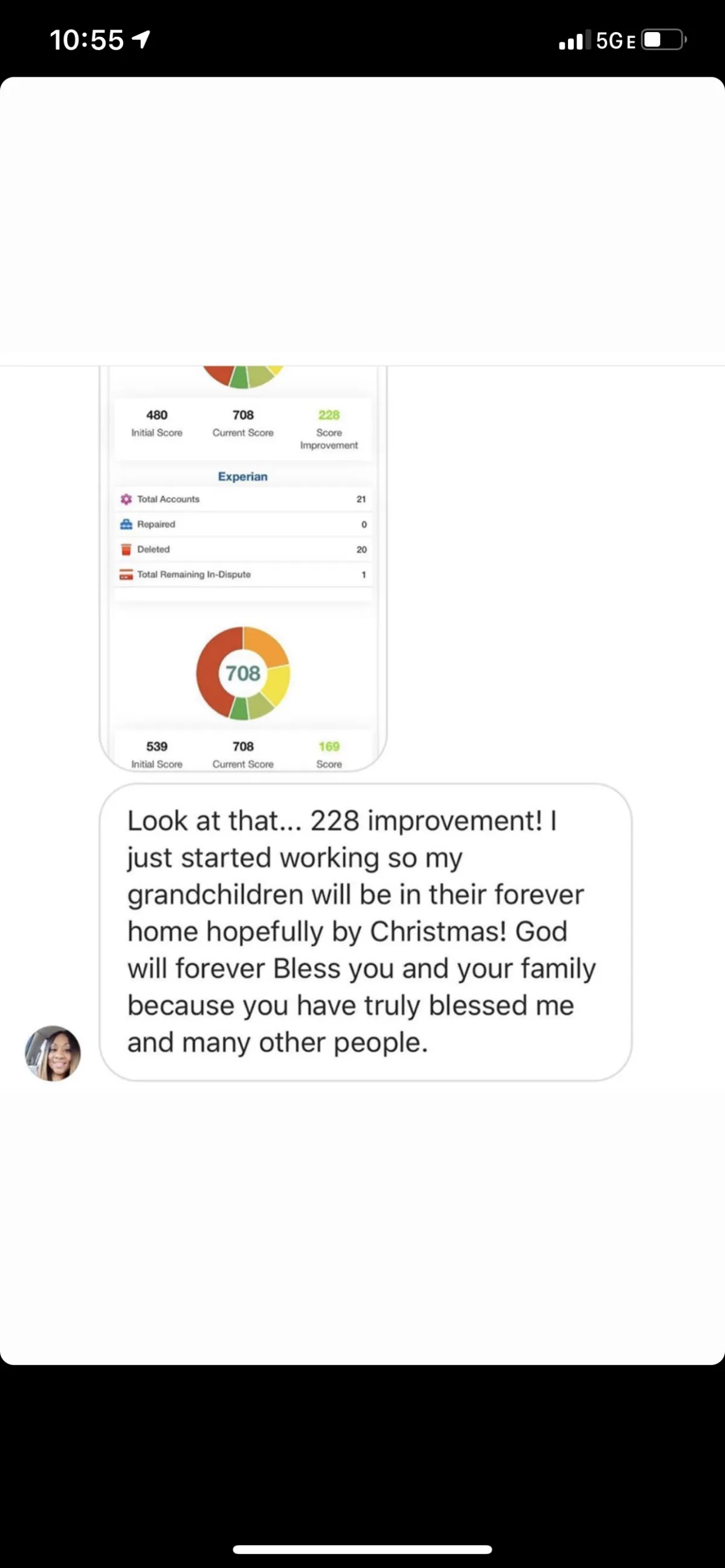
Task: Tap the green 169 score value
Action: [x=329, y=747]
